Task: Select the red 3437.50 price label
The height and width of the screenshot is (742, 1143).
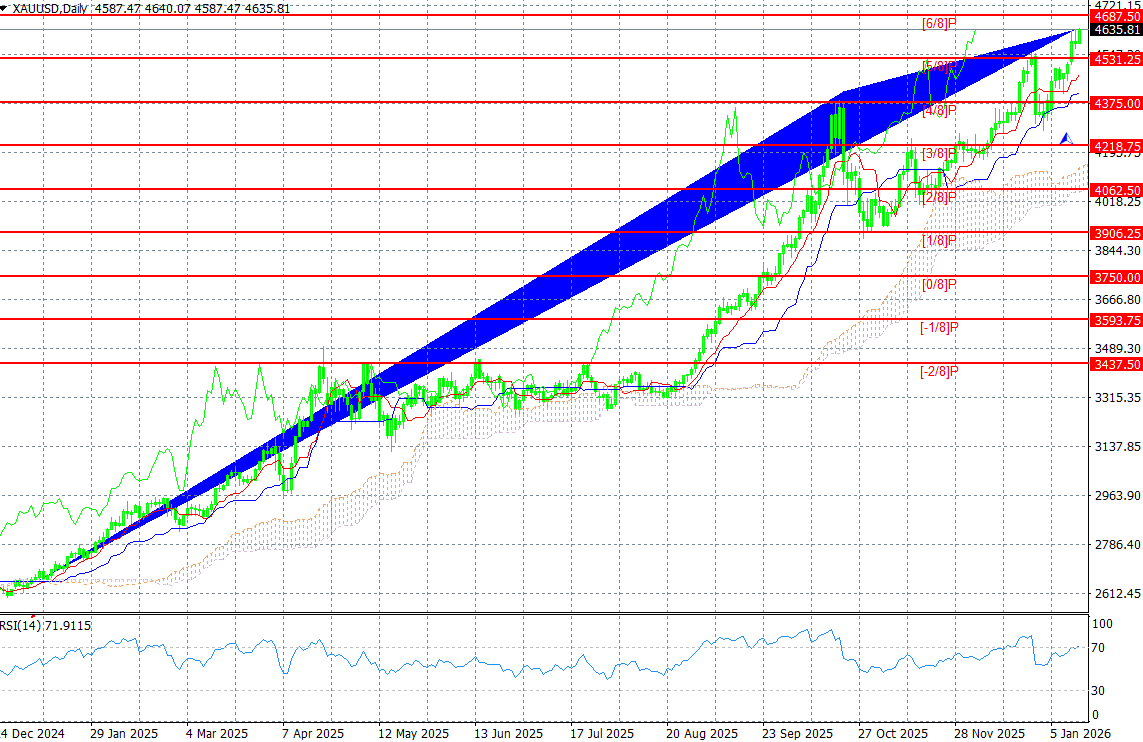Action: (x=1116, y=364)
